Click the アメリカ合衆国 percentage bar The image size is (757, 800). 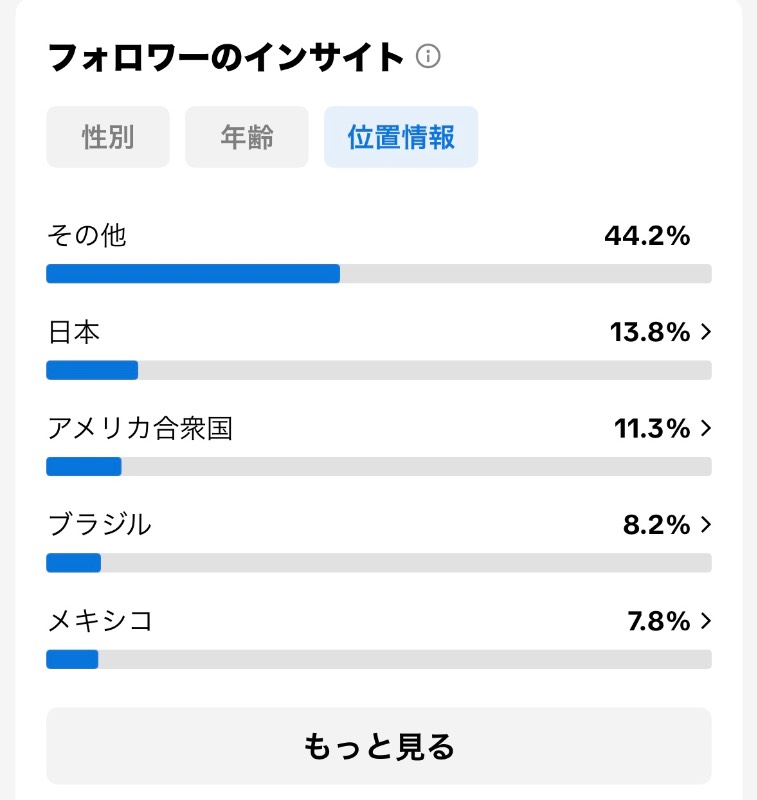click(x=379, y=466)
